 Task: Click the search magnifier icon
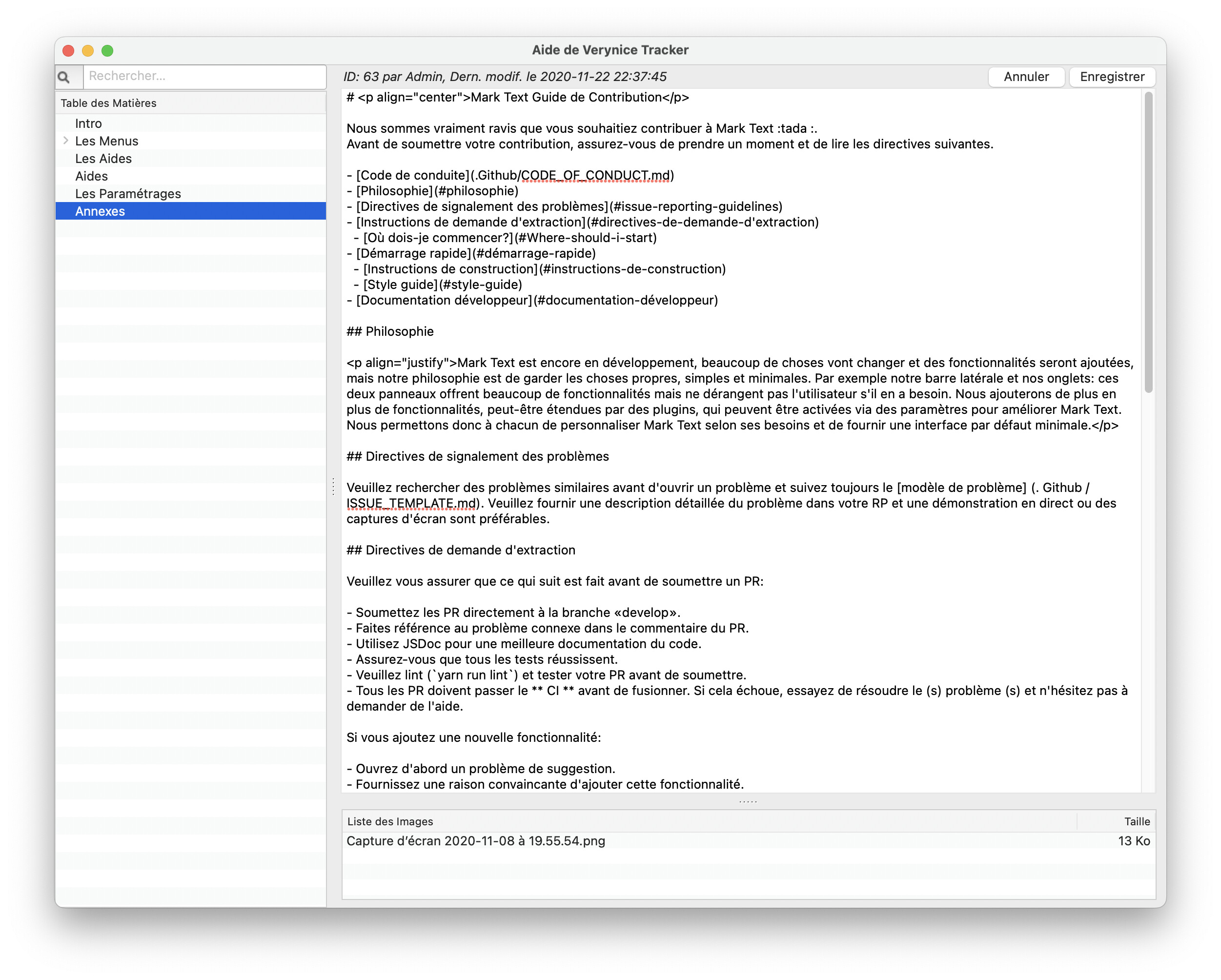[64, 77]
